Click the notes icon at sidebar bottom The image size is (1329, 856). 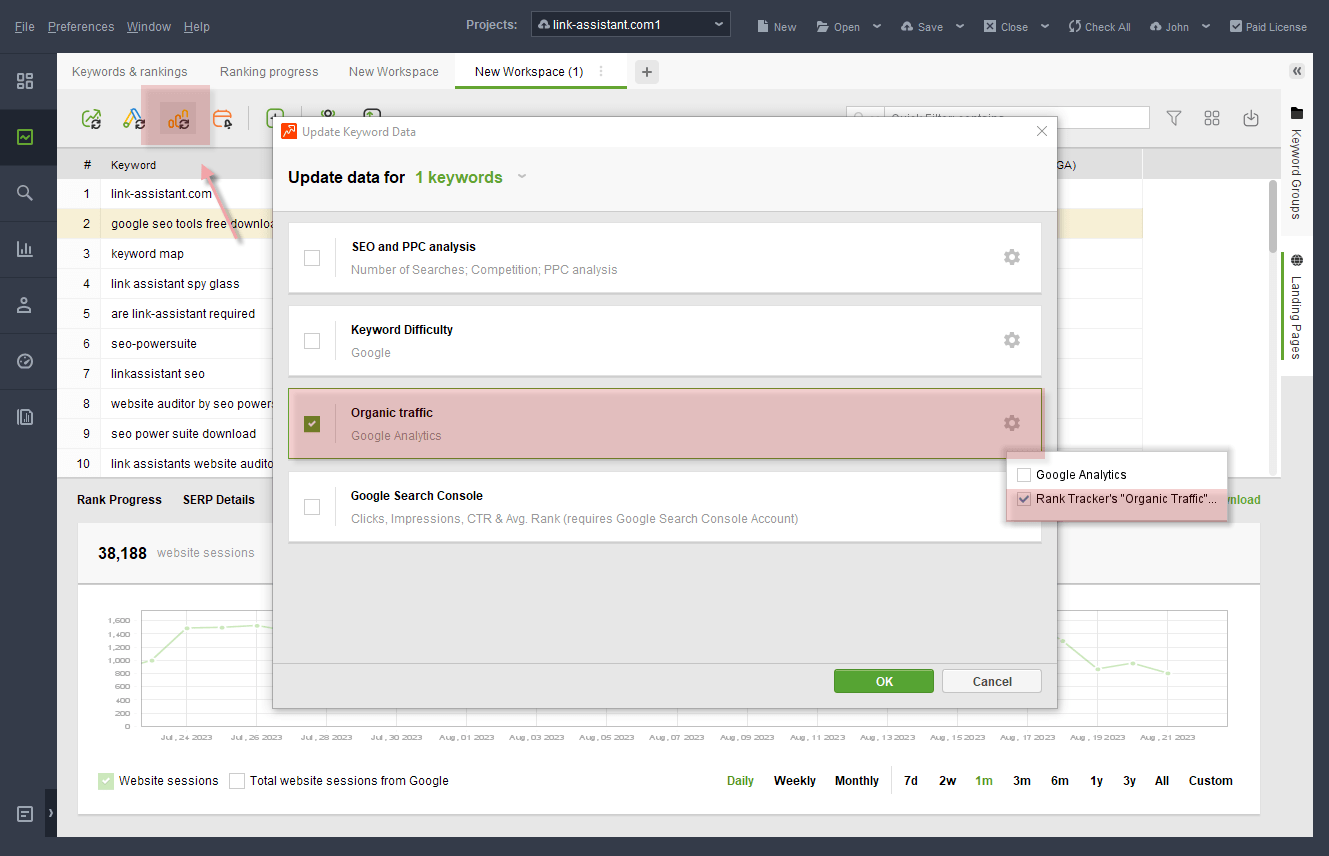(x=25, y=814)
